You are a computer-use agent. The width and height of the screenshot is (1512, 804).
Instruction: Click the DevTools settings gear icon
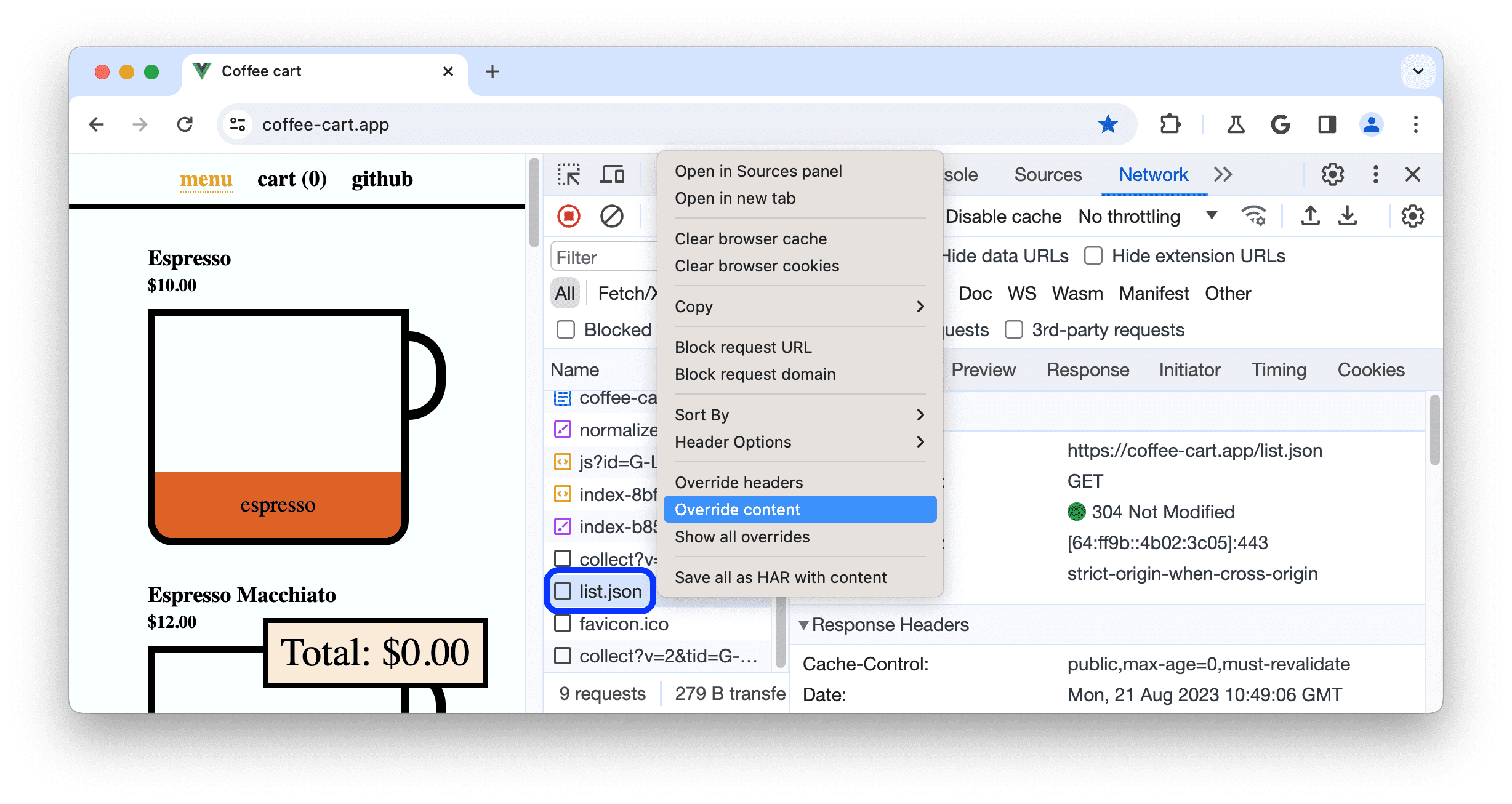click(x=1332, y=175)
